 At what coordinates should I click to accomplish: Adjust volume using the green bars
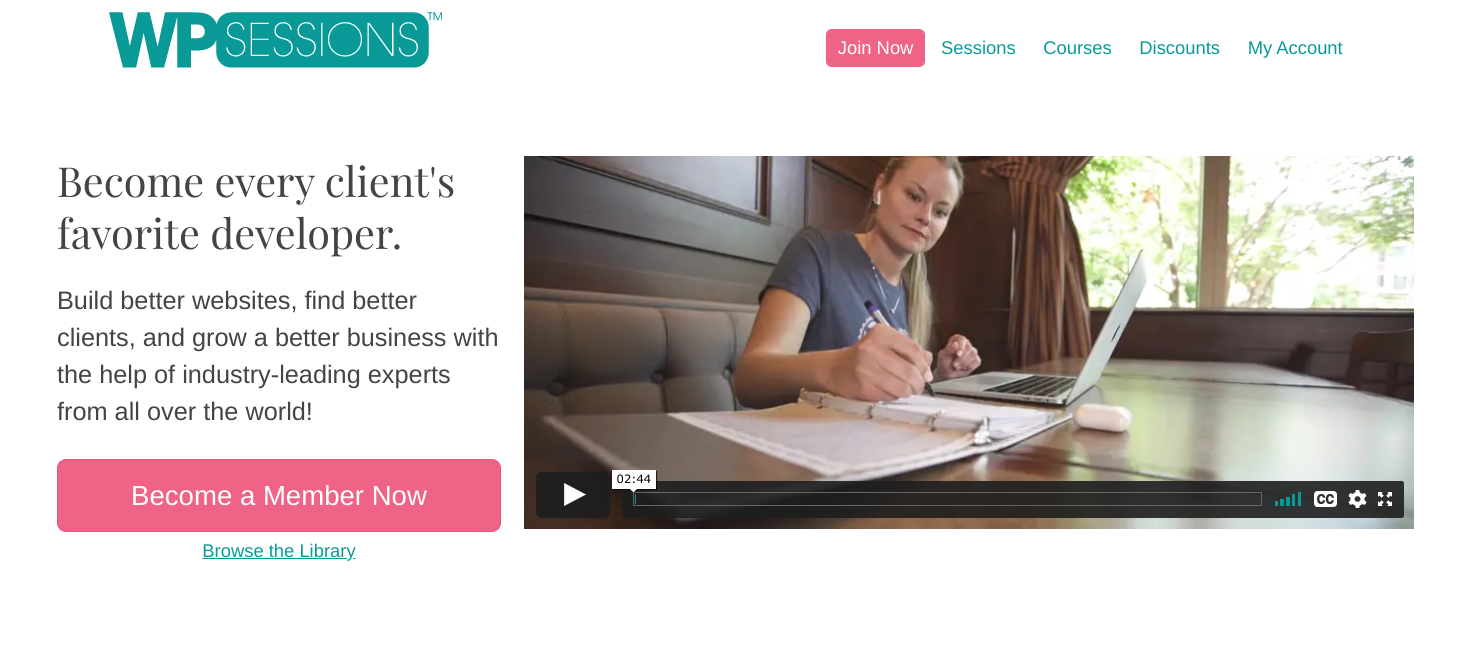tap(1288, 499)
